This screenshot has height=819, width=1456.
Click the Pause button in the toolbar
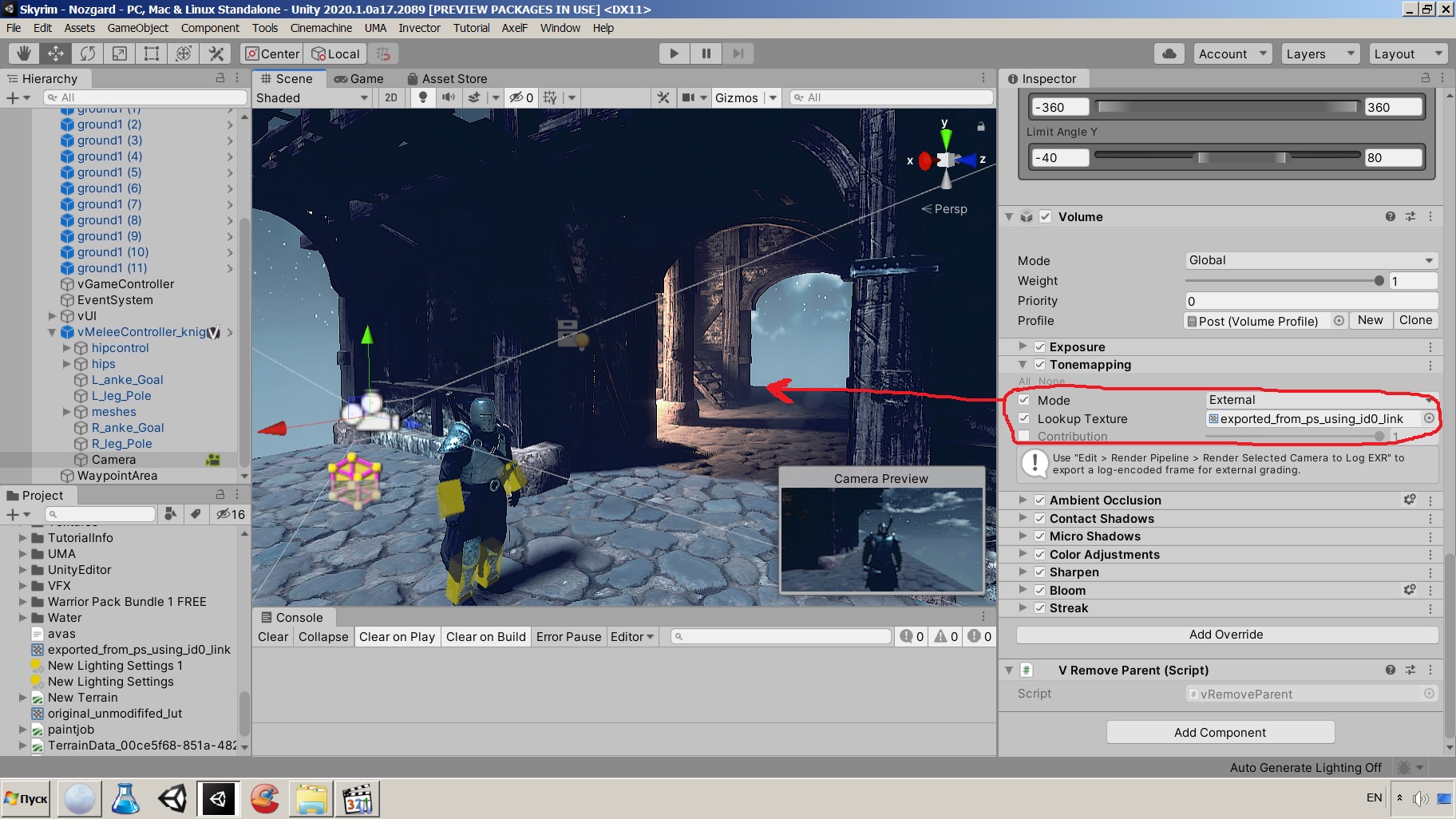click(x=706, y=53)
